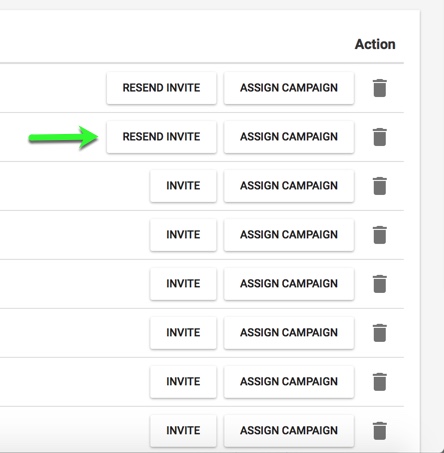Viewport: 444px width, 453px height.
Task: Click the seventh row's Assign Campaign button
Action: [289, 382]
